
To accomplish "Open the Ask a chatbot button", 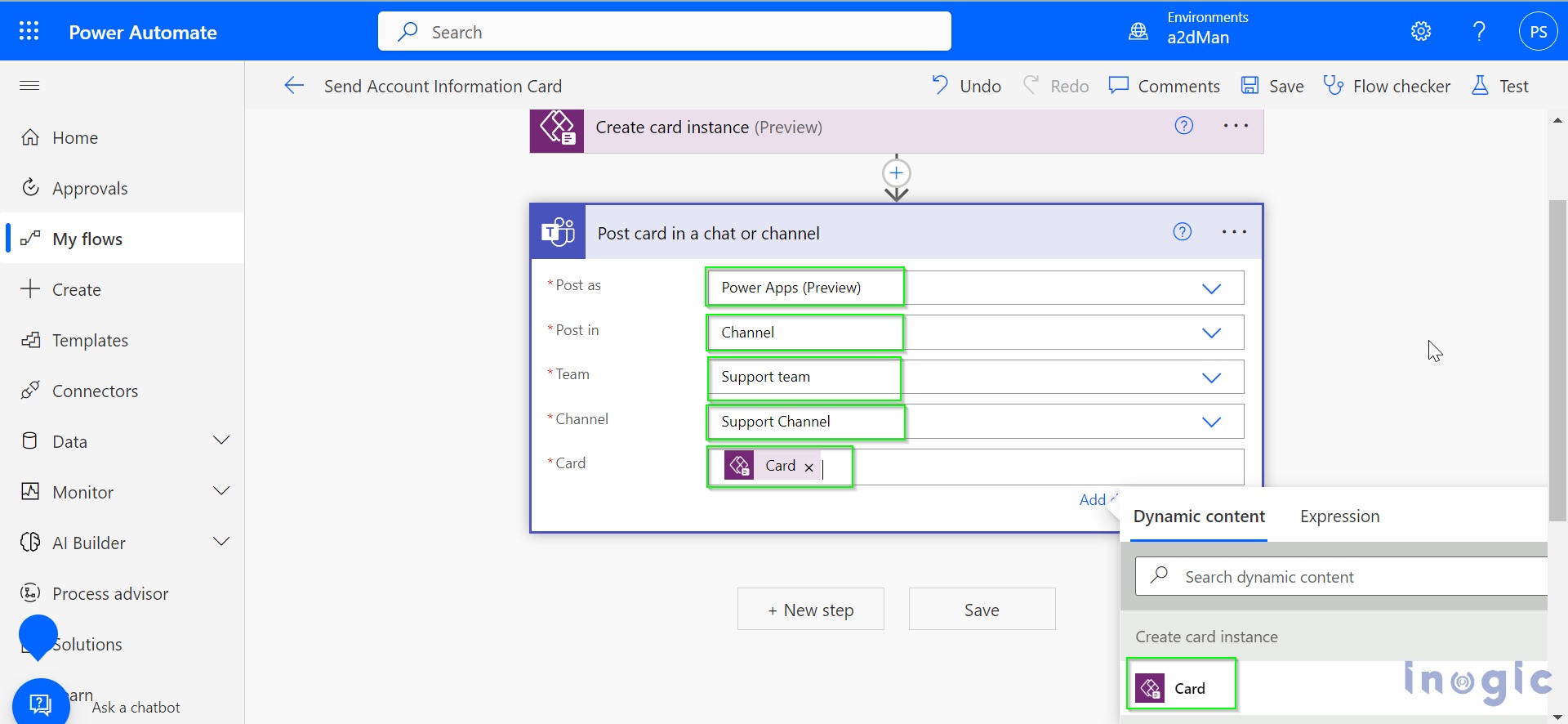I will coord(41,703).
